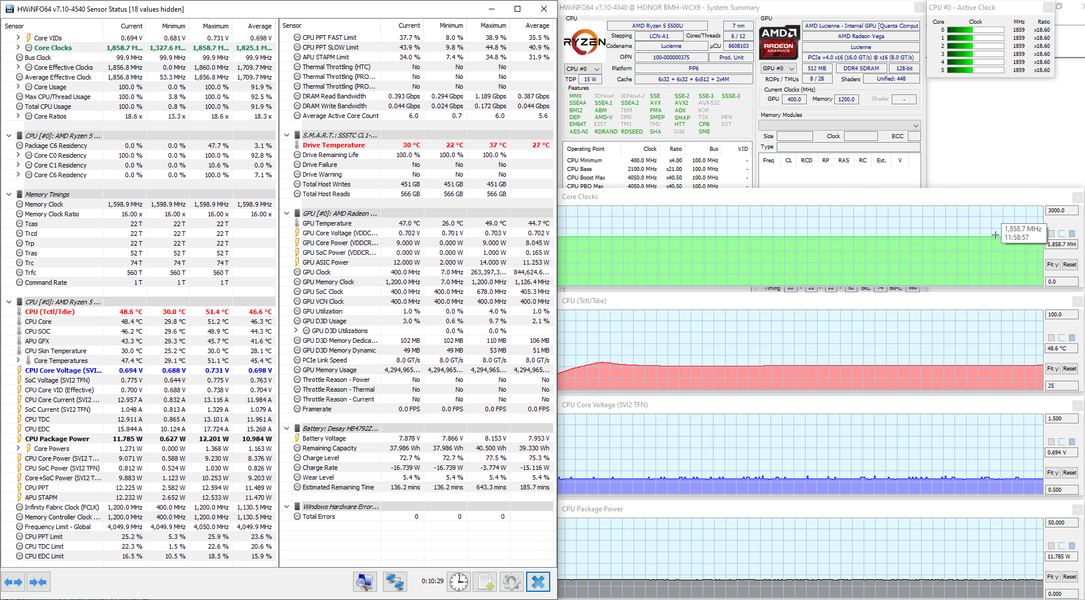Image resolution: width=1085 pixels, height=600 pixels.
Task: Expand the Core Clocks row
Action: [x=19, y=48]
